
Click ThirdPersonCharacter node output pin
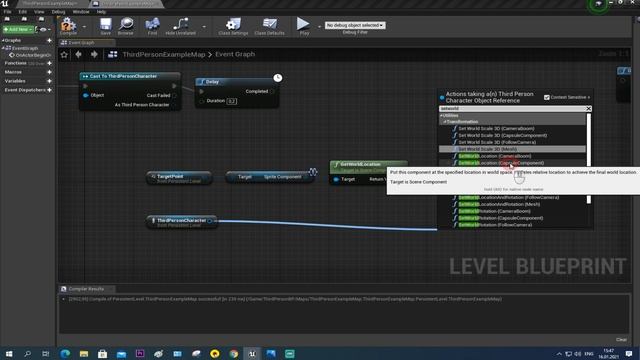[210, 221]
